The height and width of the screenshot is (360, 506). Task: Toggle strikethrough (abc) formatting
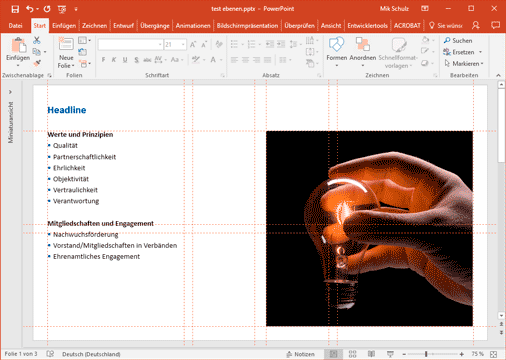pyautogui.click(x=147, y=60)
